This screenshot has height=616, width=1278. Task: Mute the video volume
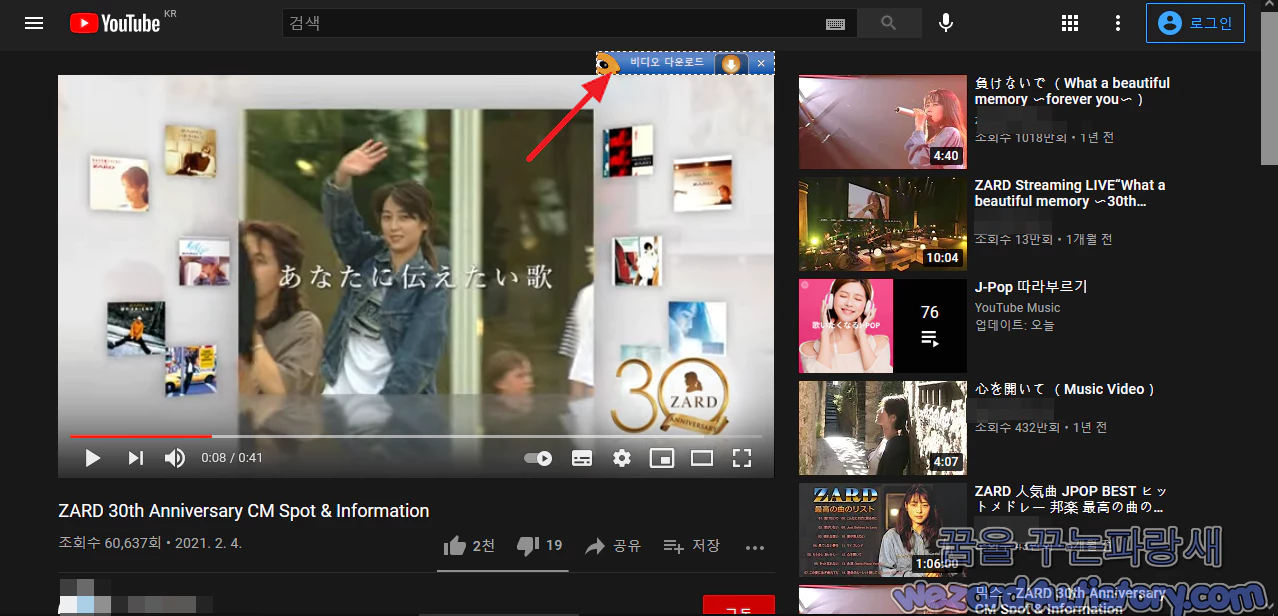pyautogui.click(x=175, y=458)
